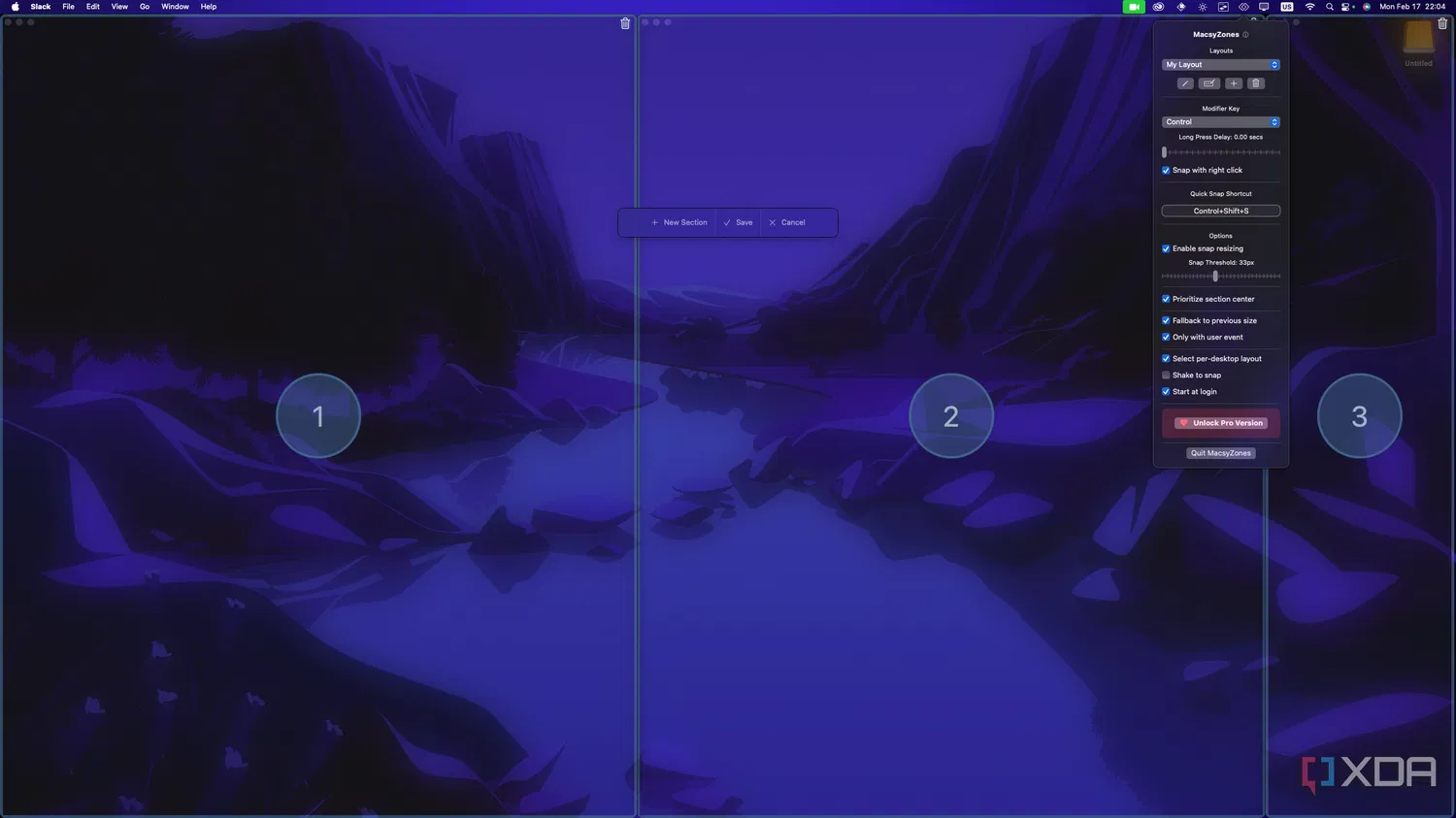1456x818 pixels.
Task: Click the Control+Shift+S shortcut field
Action: pyautogui.click(x=1221, y=211)
